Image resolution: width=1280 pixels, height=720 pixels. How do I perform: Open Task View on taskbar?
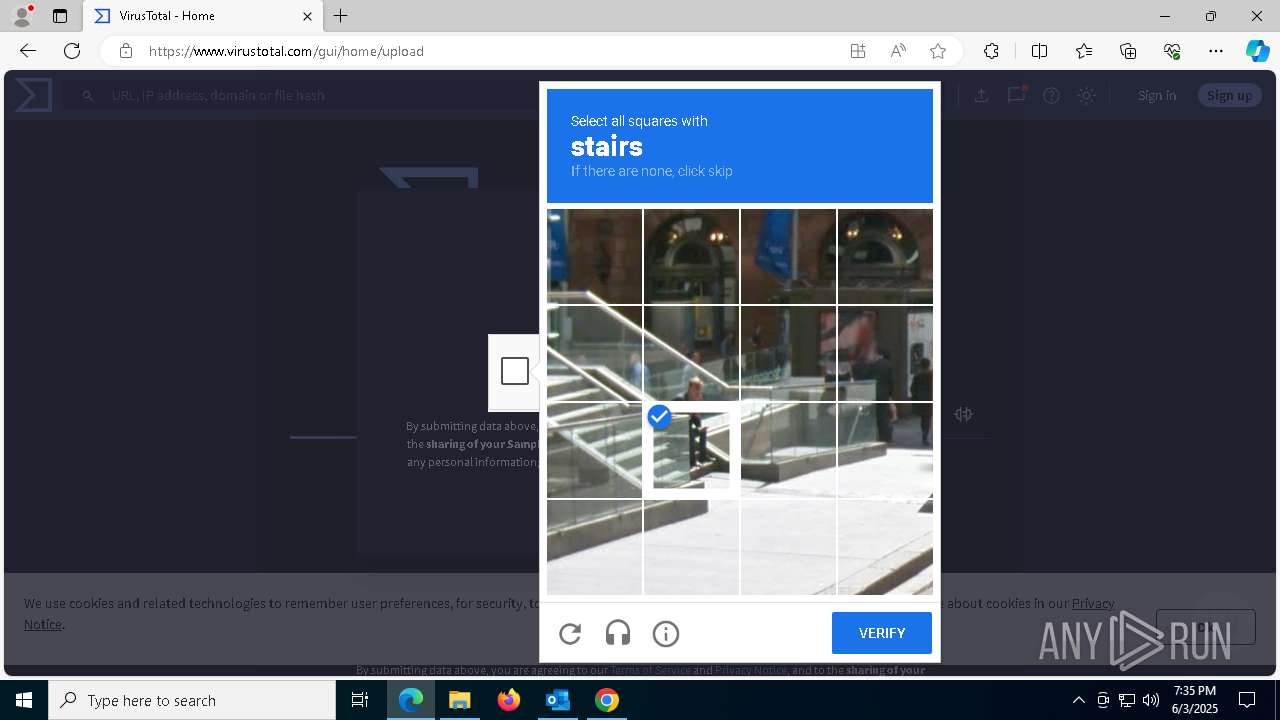pos(360,700)
